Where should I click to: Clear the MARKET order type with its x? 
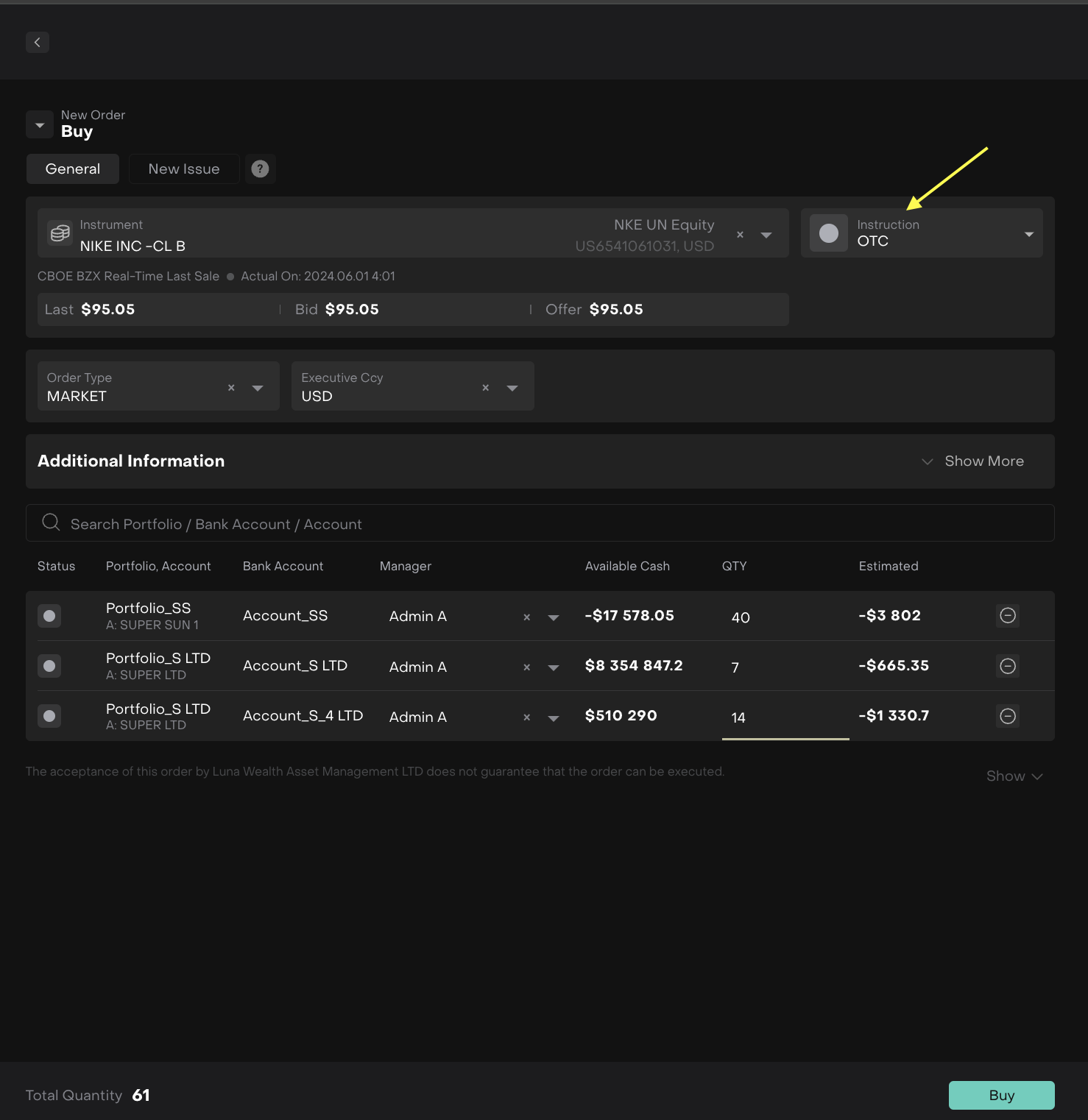point(230,387)
